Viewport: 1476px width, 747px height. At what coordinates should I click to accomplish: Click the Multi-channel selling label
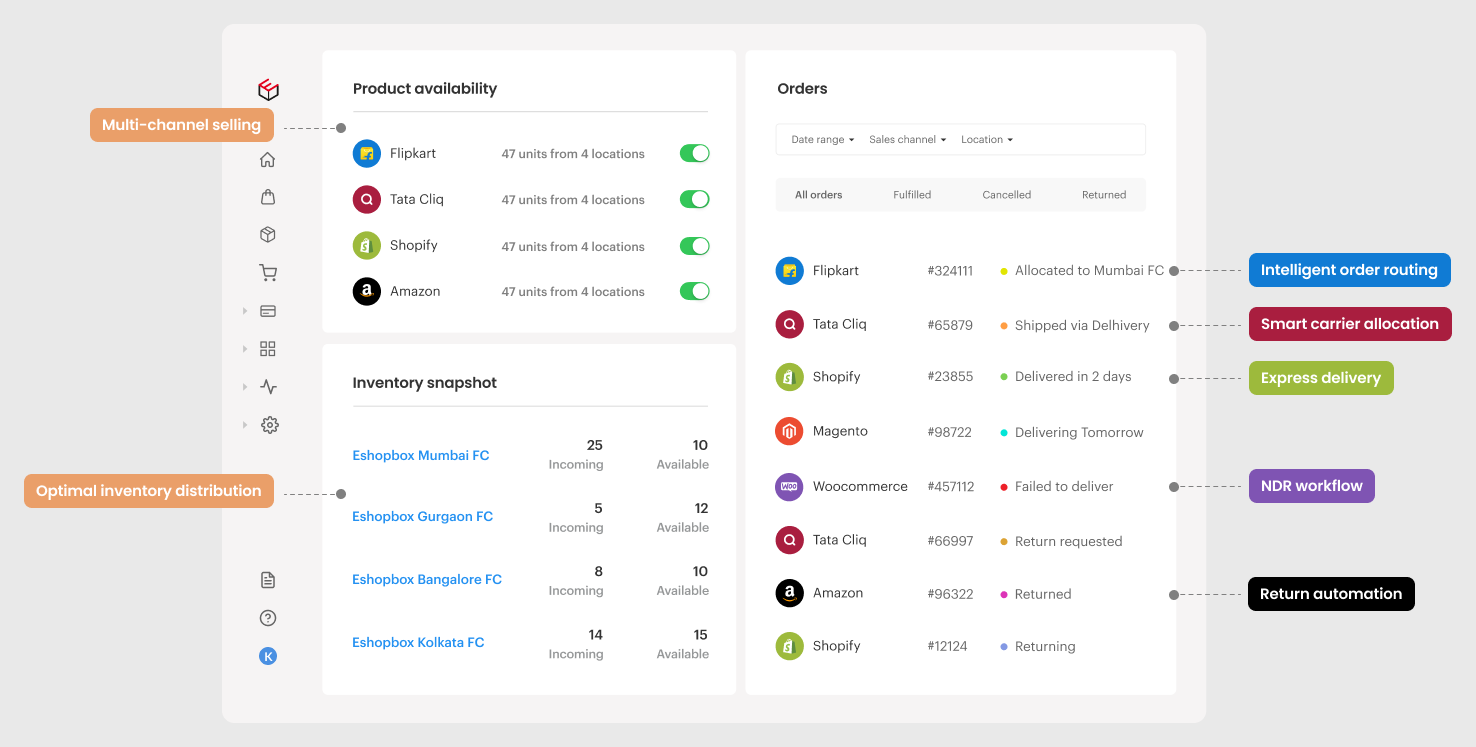(x=182, y=125)
